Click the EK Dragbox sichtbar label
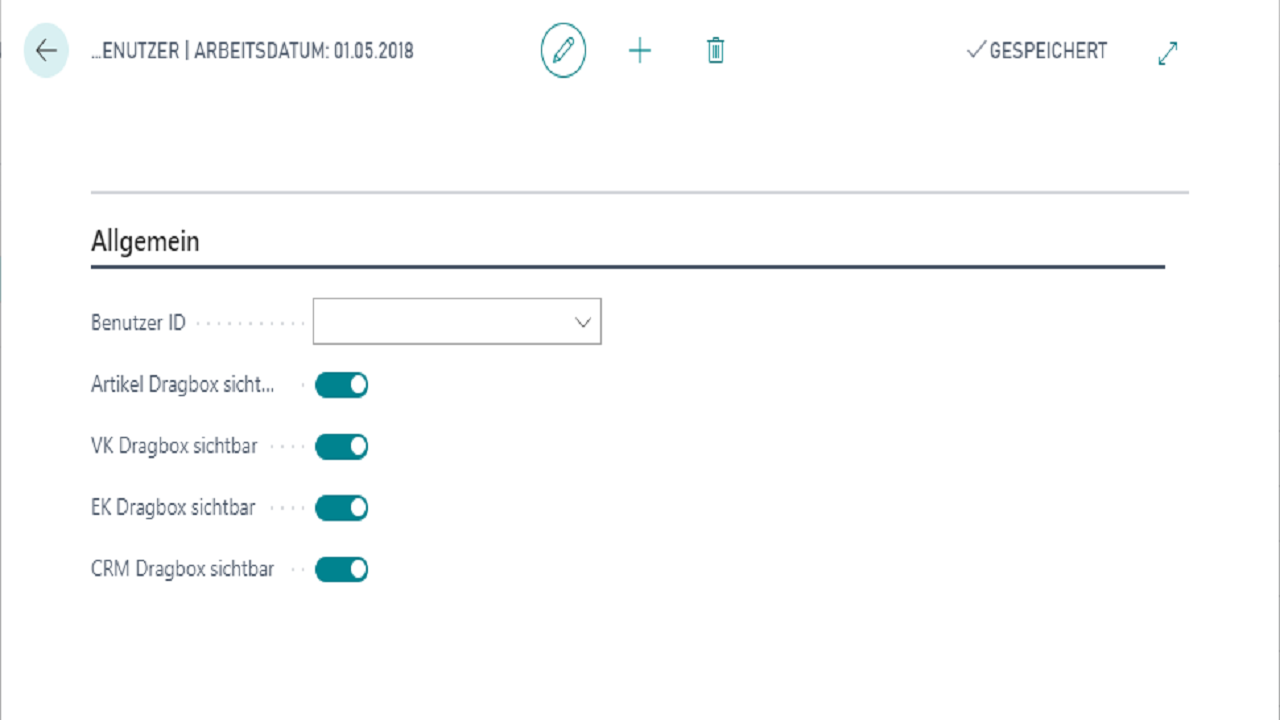This screenshot has width=1280, height=720. coord(173,508)
